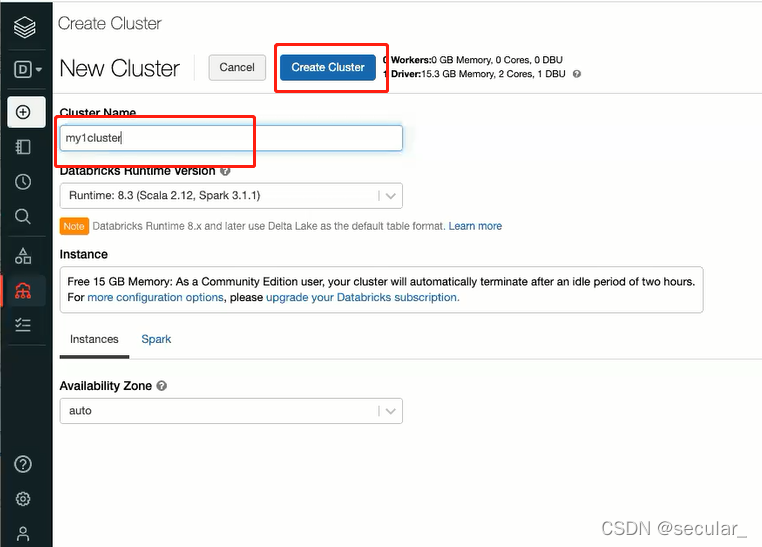This screenshot has width=762, height=547.
Task: Open the Data shapes icon in sidebar
Action: 23,256
